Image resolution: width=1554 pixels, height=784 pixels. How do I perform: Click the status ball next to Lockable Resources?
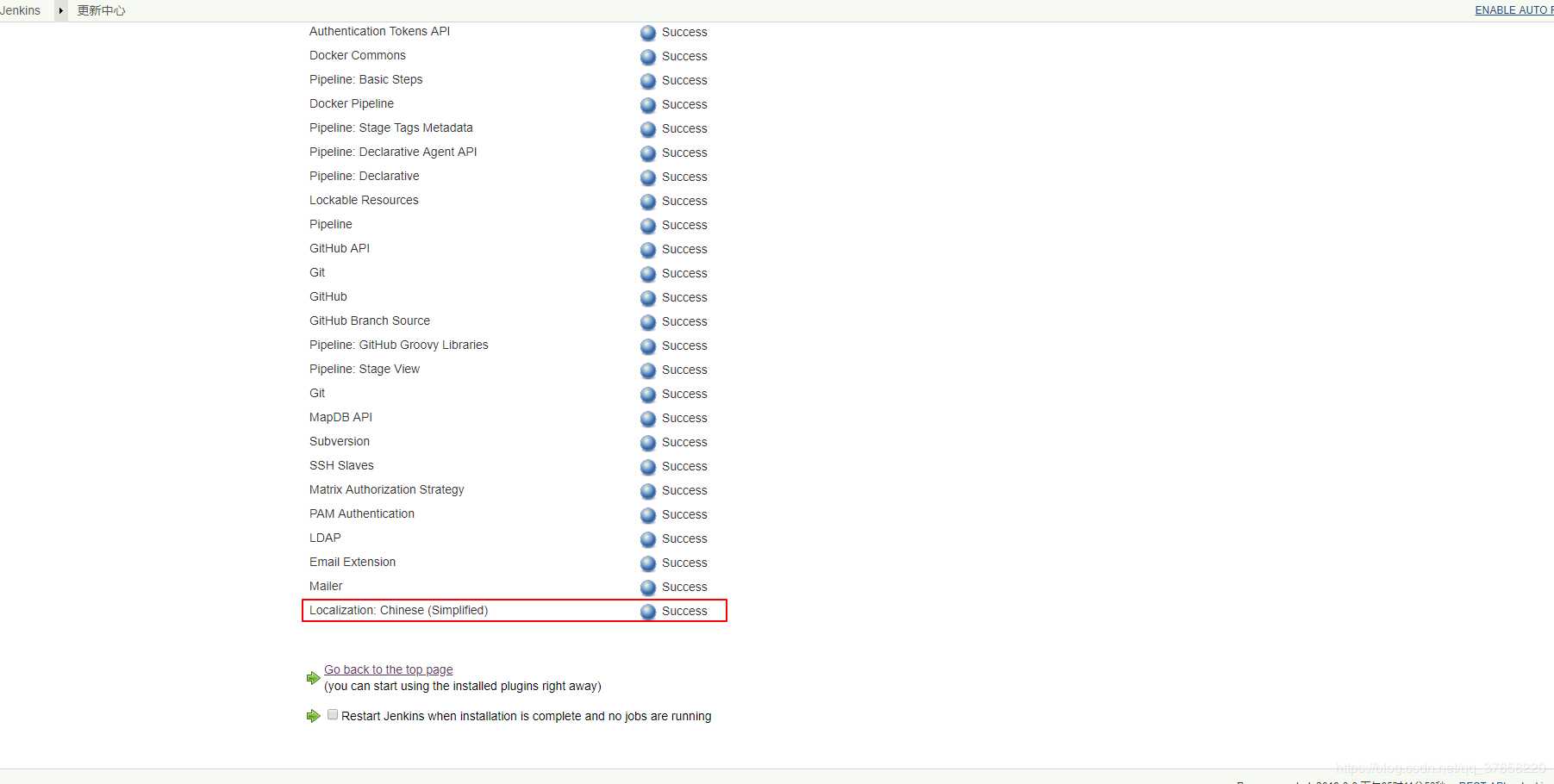(648, 202)
